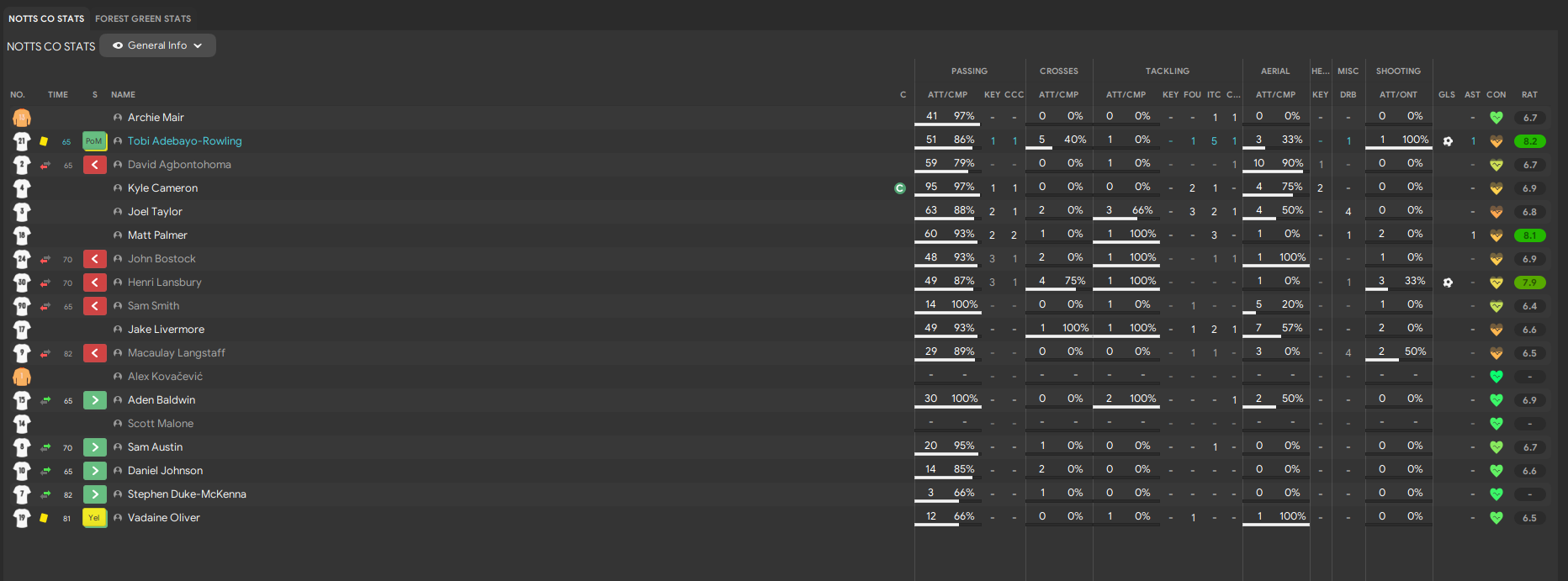
Task: Click the info icon beside Jake Livermore
Action: point(118,330)
